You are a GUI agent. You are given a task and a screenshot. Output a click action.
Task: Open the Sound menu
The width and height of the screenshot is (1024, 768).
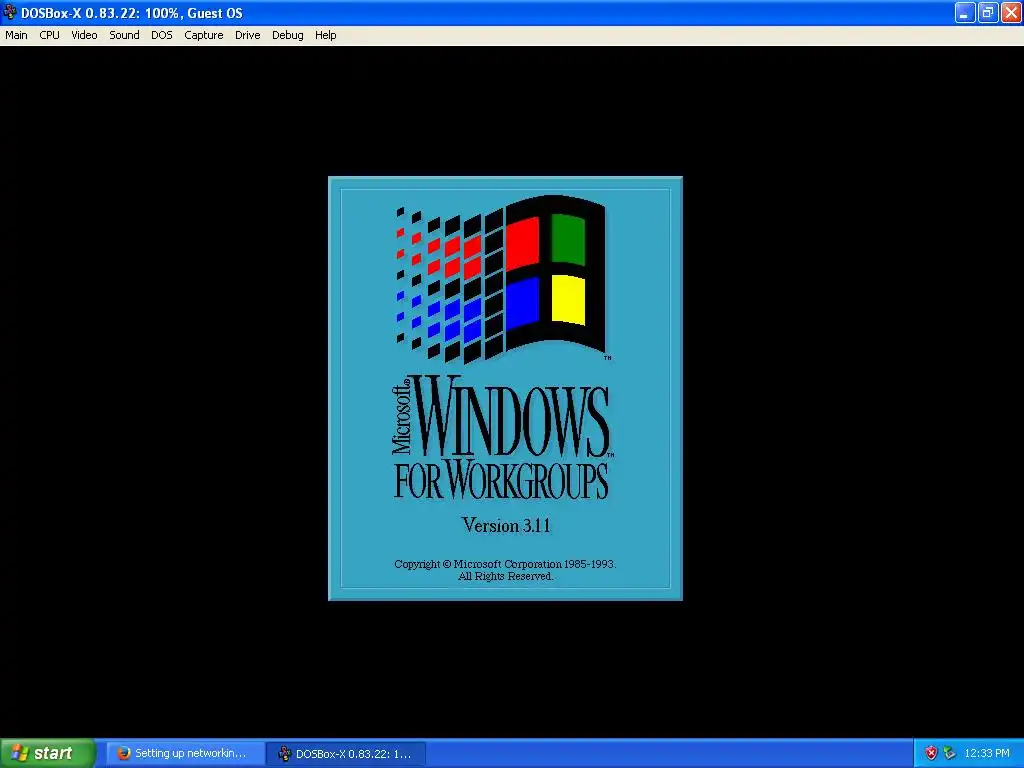pos(124,35)
